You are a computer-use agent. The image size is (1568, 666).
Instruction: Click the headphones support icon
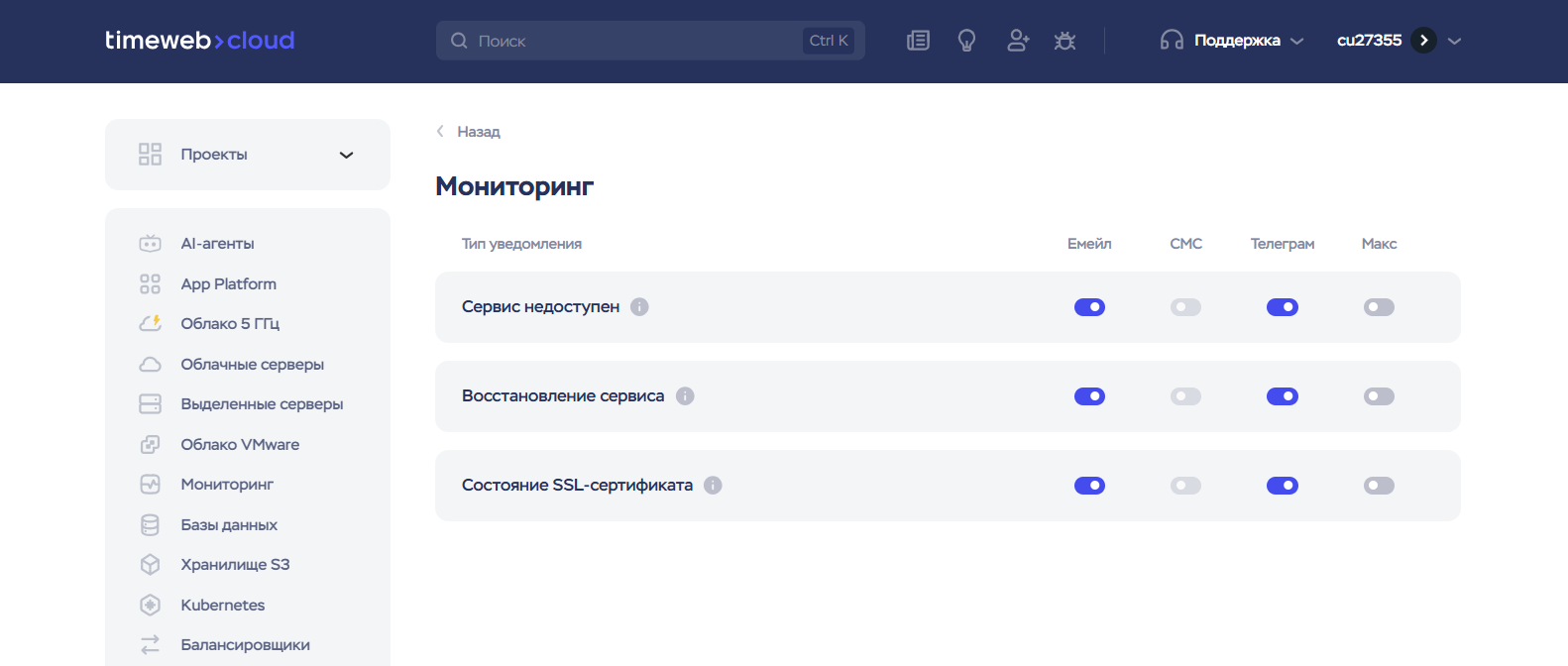(x=1172, y=41)
